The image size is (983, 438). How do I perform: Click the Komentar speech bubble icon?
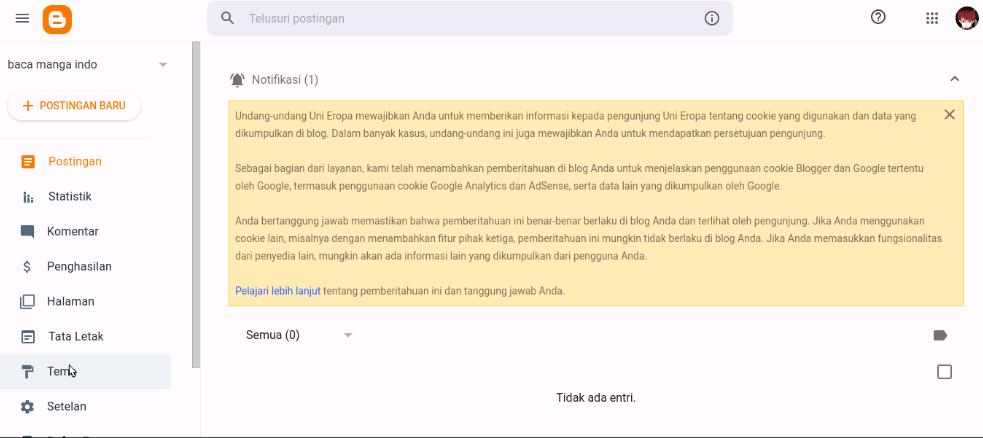pyautogui.click(x=28, y=232)
